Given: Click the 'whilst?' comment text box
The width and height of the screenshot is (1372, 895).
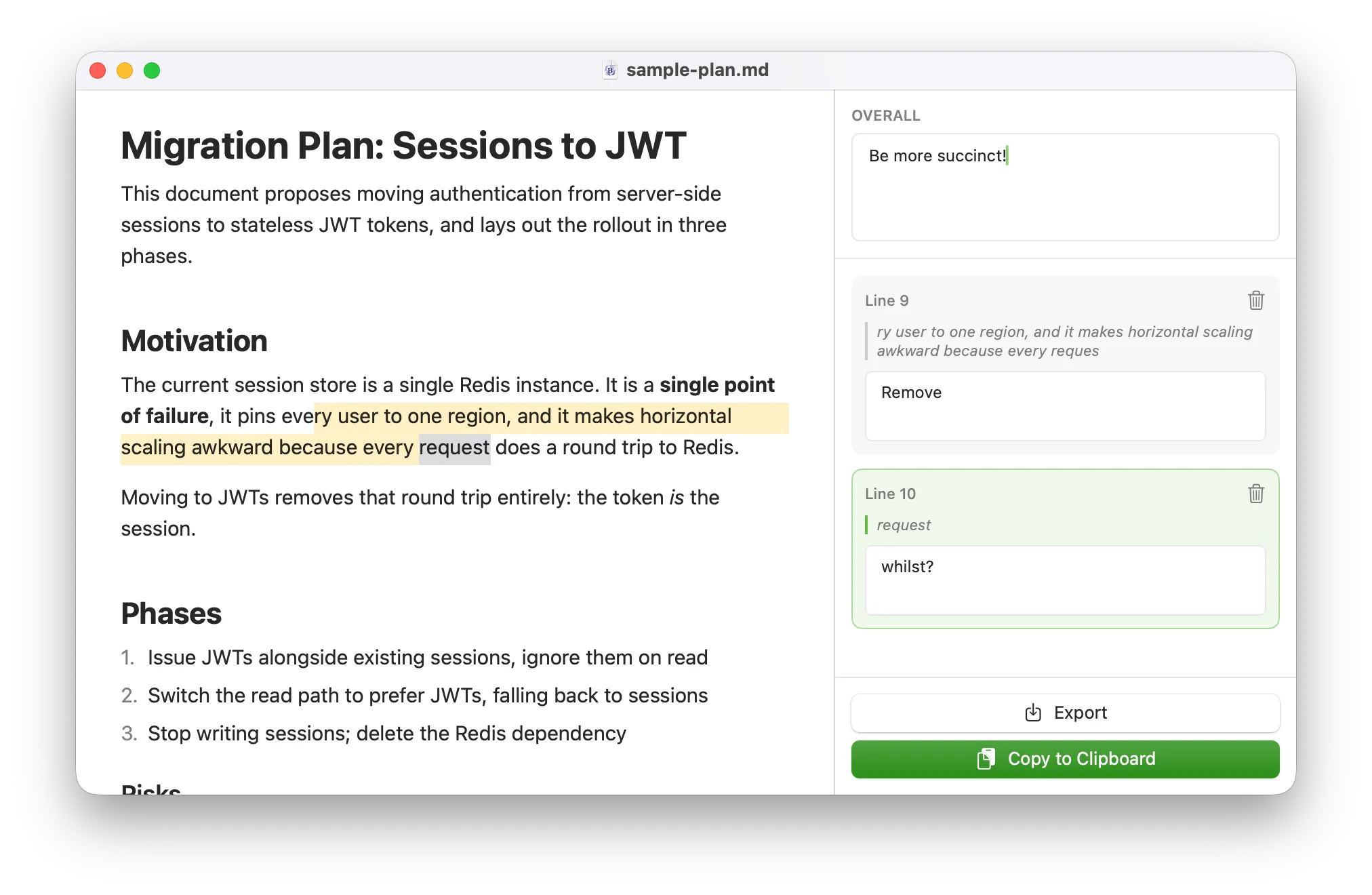Looking at the screenshot, I should (x=1065, y=580).
